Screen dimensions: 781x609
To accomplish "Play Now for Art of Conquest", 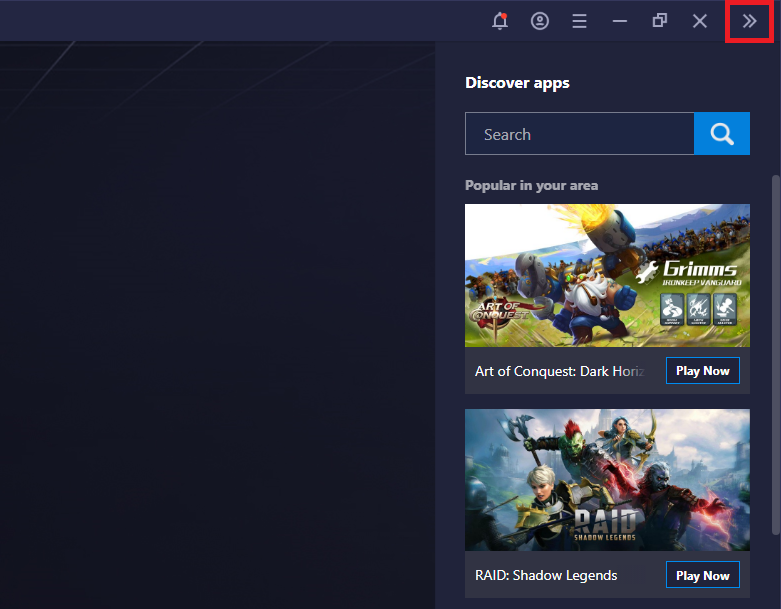I will click(x=703, y=370).
